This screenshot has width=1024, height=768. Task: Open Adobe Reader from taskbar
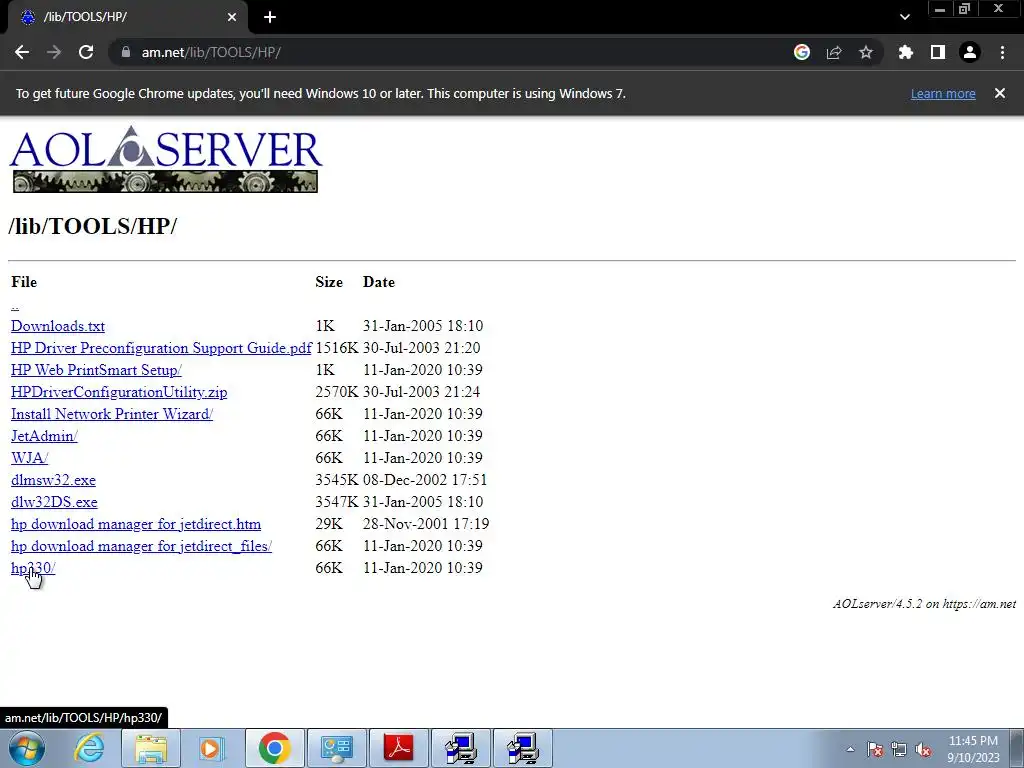(398, 748)
